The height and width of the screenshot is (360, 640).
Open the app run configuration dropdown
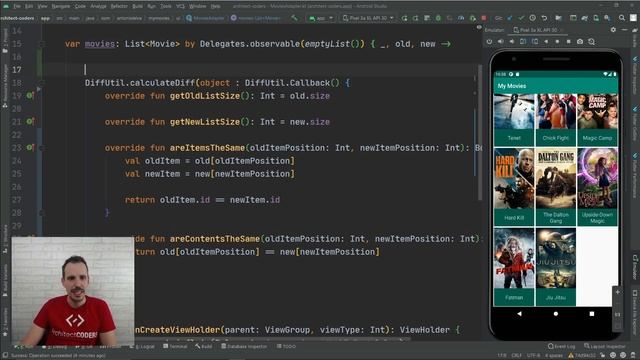tap(321, 18)
